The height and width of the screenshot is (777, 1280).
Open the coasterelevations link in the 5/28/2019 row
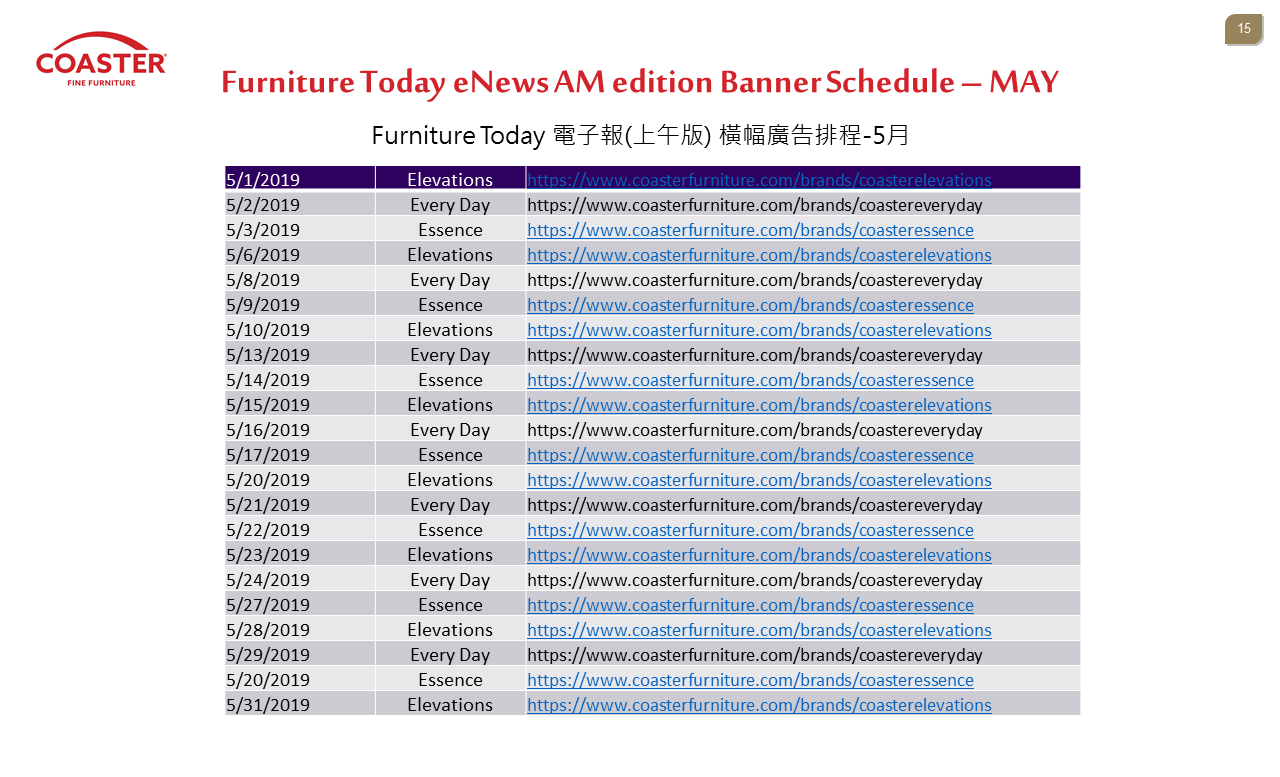pos(759,630)
